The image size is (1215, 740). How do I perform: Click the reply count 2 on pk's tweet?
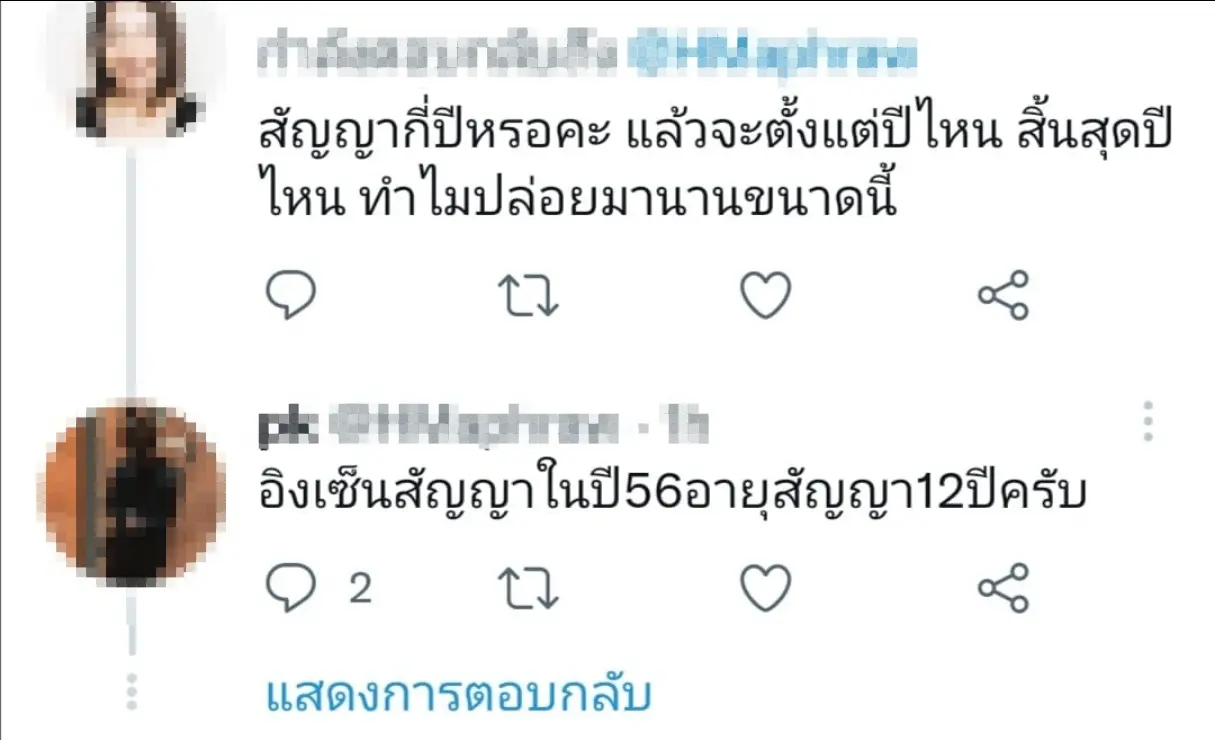coord(361,588)
